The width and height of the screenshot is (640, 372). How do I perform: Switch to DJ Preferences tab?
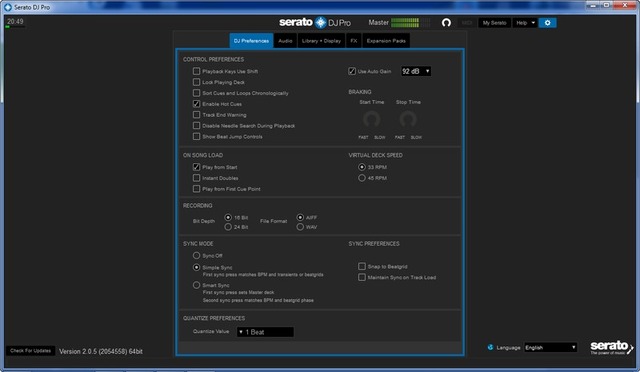coord(251,41)
